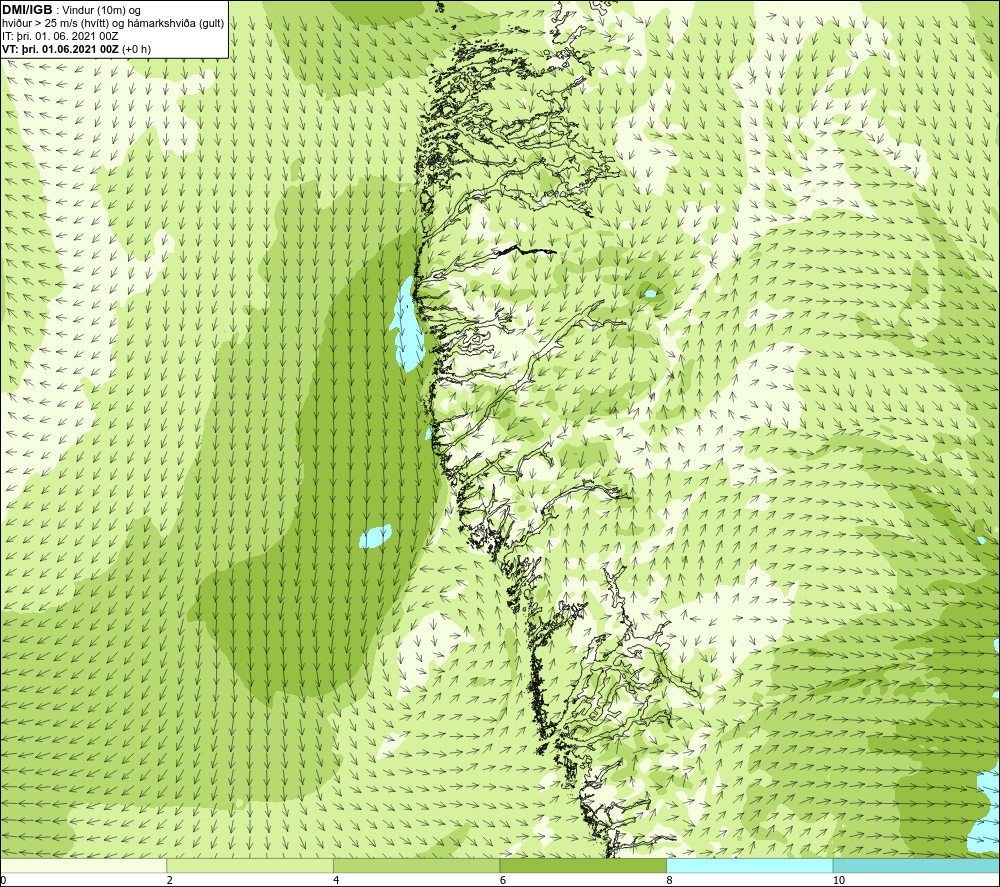Click the elongated cyan wind patch along the coast
1000x887 pixels.
click(x=407, y=324)
